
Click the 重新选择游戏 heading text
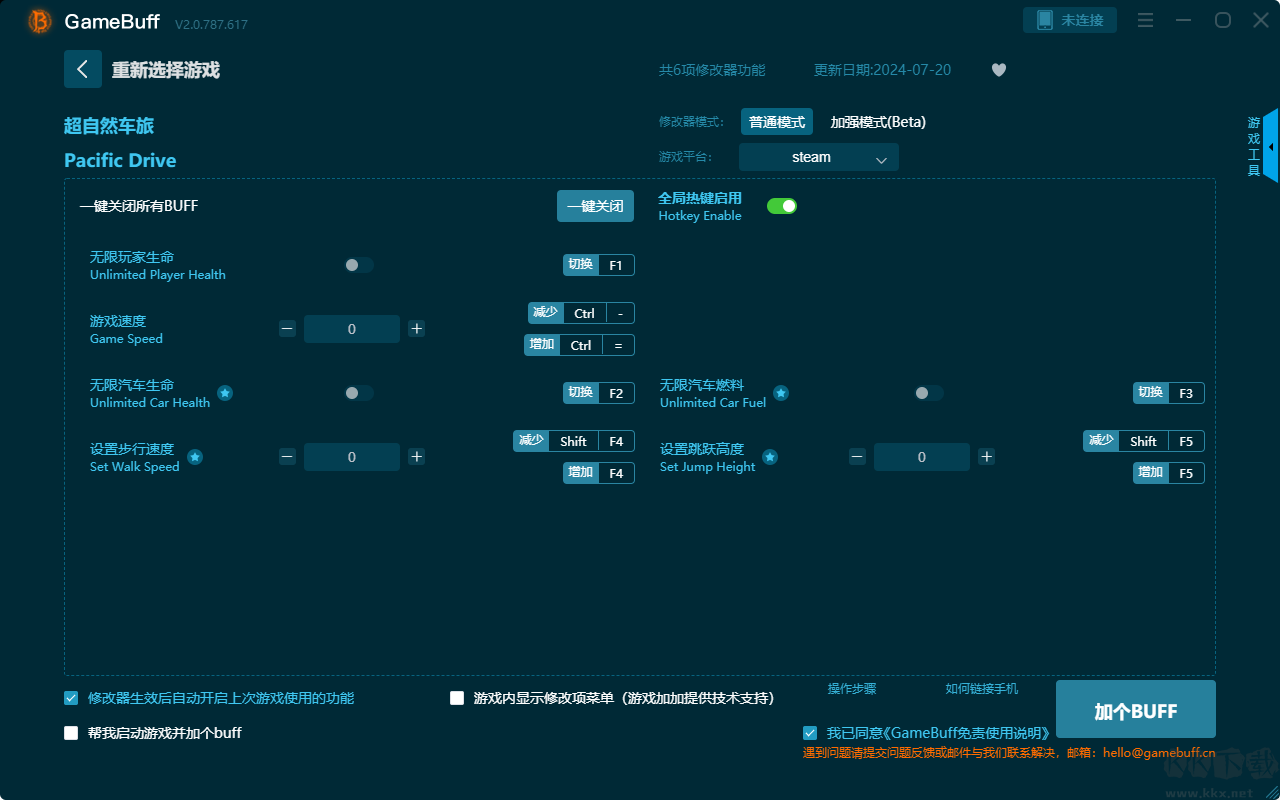tap(166, 70)
